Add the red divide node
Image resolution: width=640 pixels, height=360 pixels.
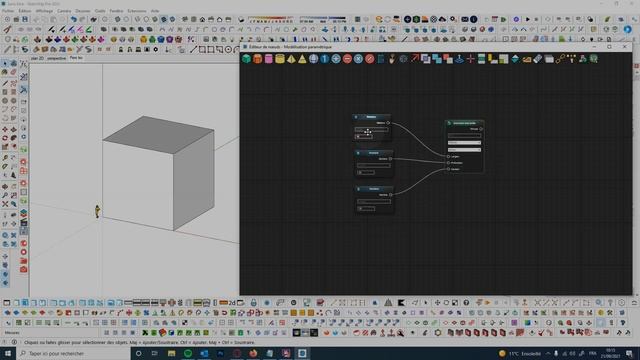tap(370, 59)
